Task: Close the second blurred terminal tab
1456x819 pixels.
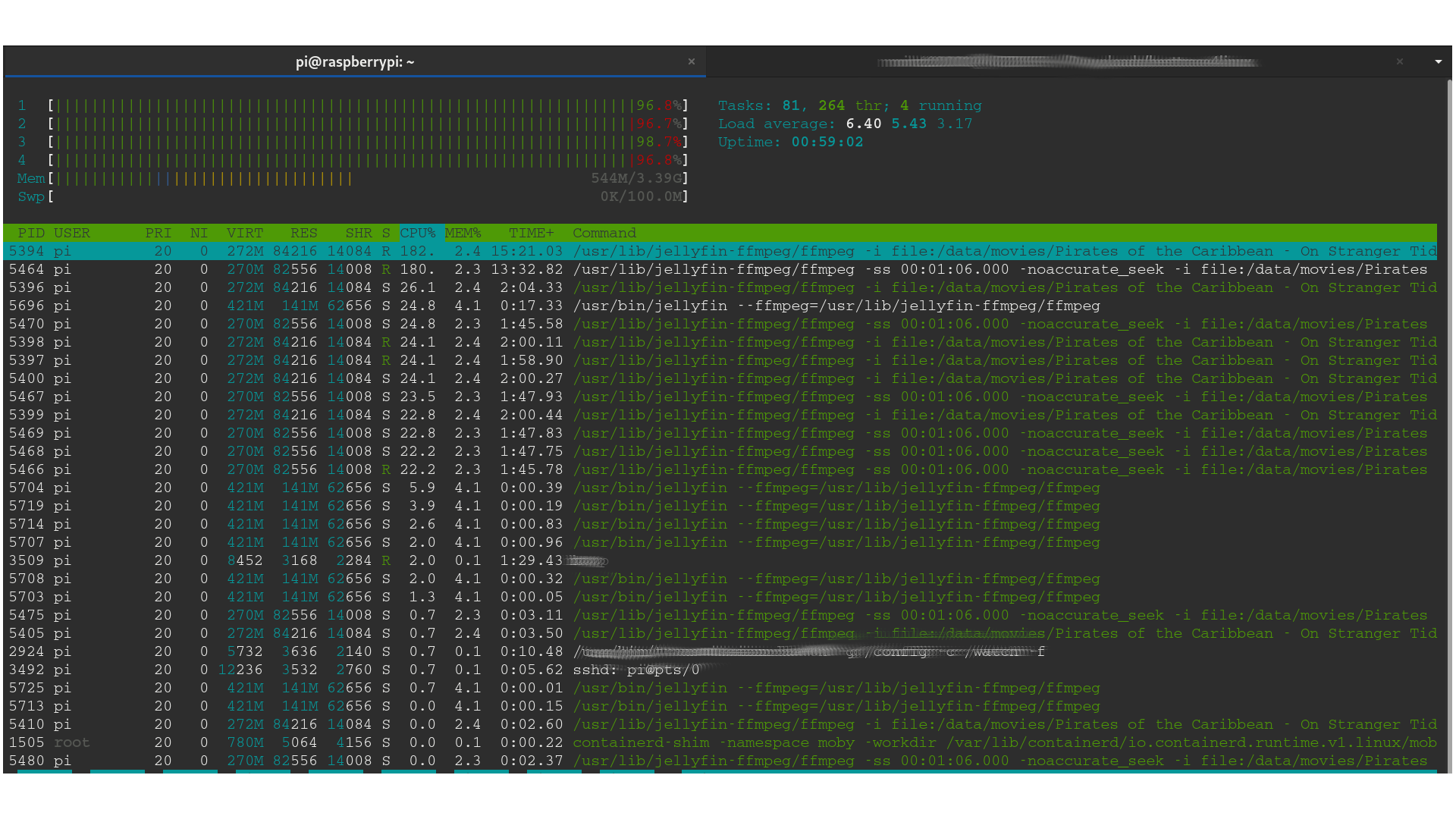Action: point(1399,61)
